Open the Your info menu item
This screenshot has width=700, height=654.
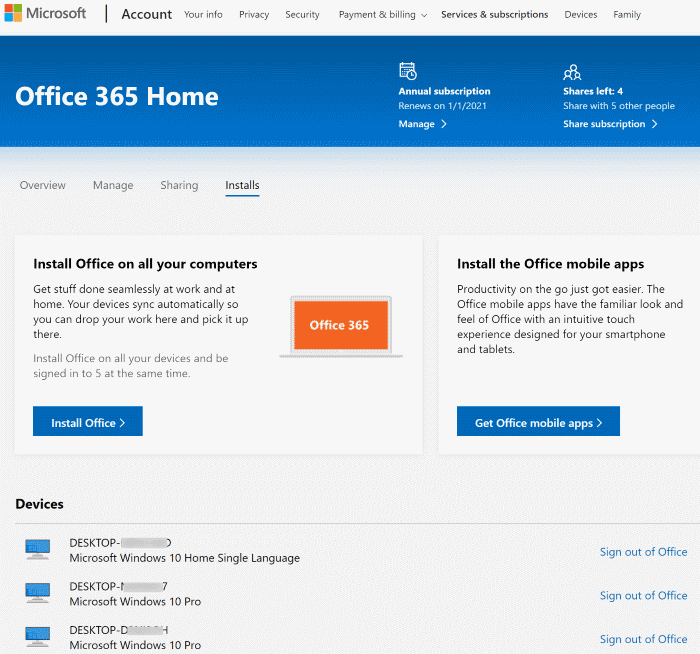[203, 15]
